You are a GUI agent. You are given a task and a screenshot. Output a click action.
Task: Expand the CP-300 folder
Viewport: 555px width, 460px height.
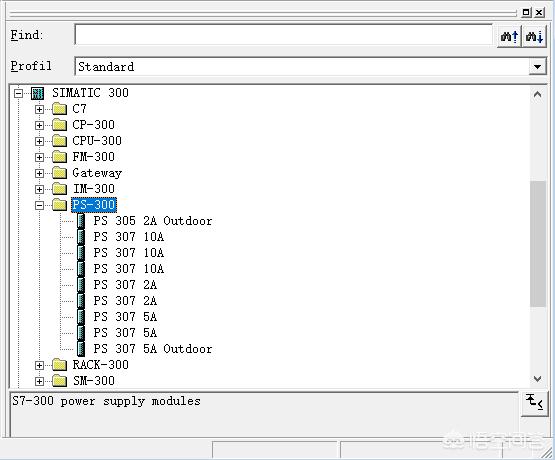39,125
